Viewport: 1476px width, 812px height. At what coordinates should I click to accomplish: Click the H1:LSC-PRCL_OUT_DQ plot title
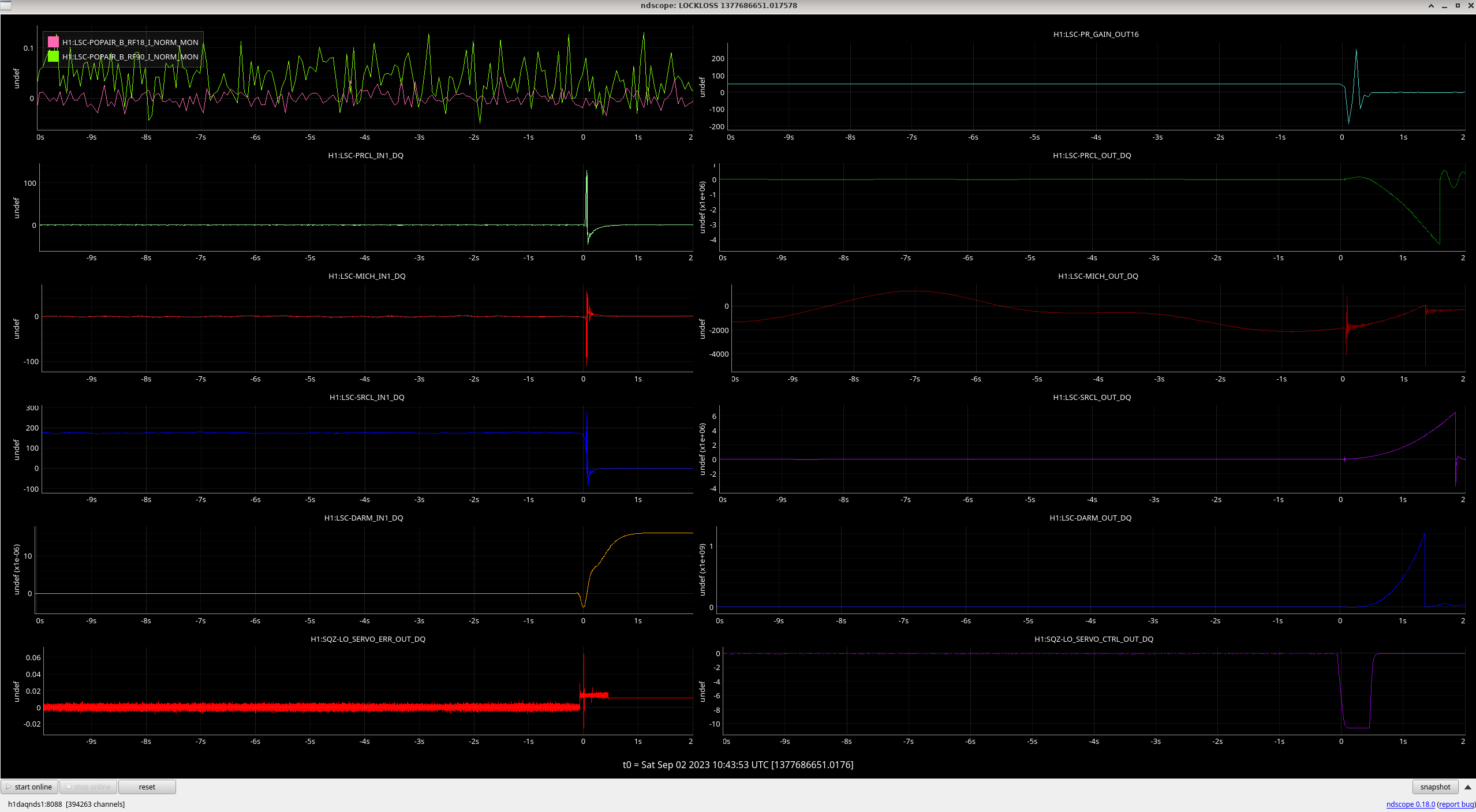click(x=1092, y=155)
